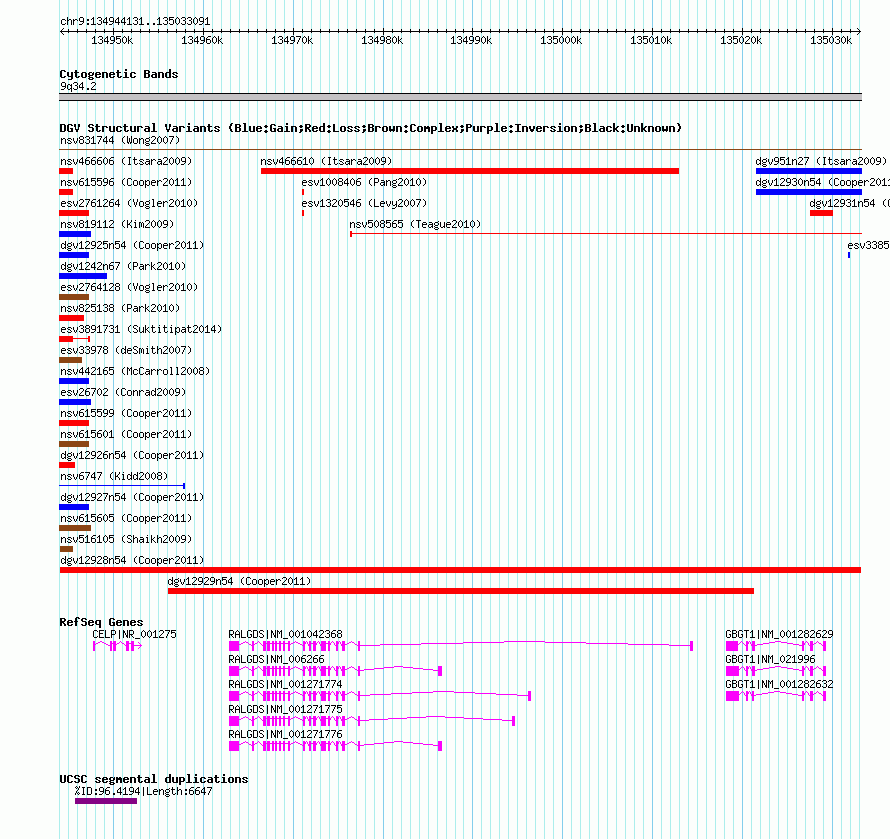Select the RALGDS|NM_006266 transcript label
The height and width of the screenshot is (839, 890).
[x=276, y=659]
